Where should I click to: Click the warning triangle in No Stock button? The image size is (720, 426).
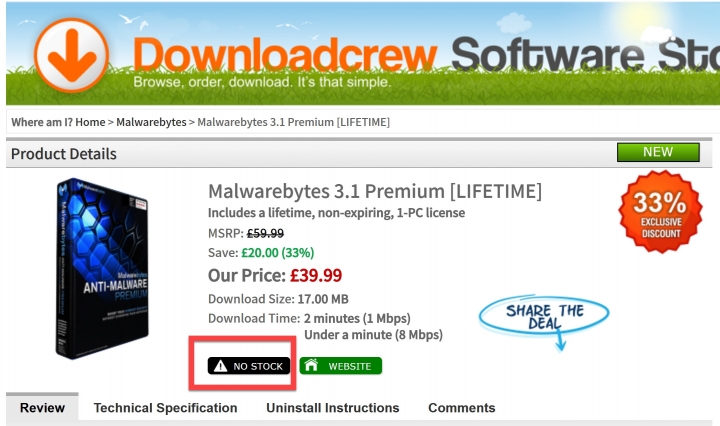[220, 366]
